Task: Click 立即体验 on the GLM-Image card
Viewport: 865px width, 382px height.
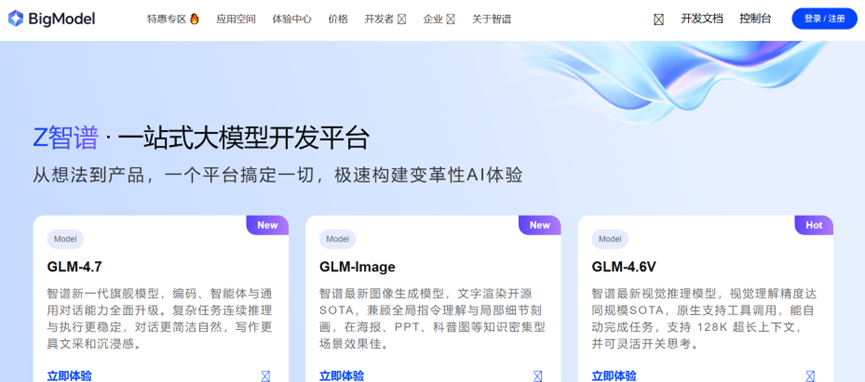Action: [x=342, y=376]
